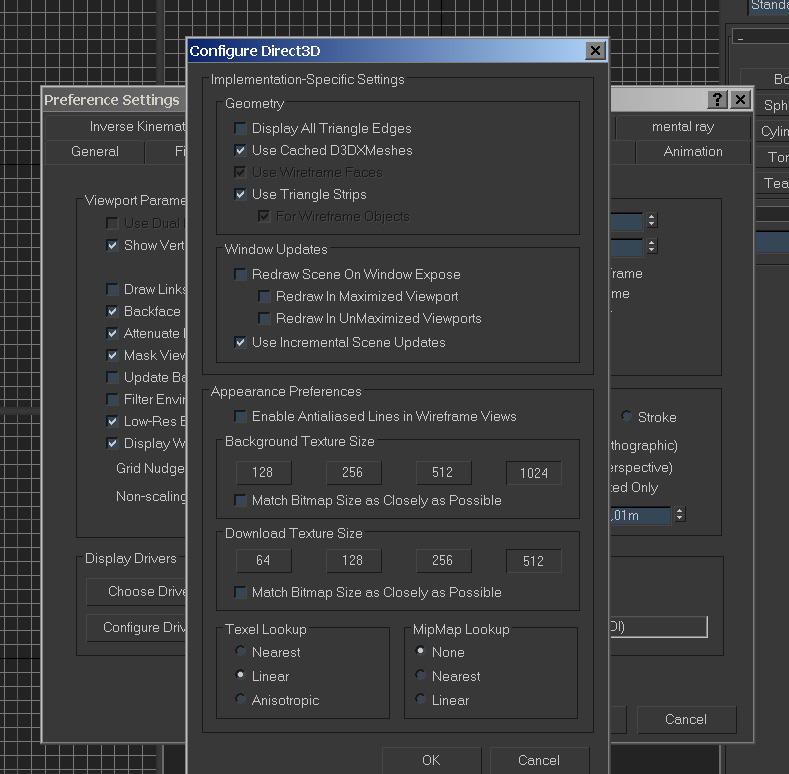Open mental ray tab in Preference Settings
This screenshot has width=789, height=774.
pyautogui.click(x=683, y=127)
